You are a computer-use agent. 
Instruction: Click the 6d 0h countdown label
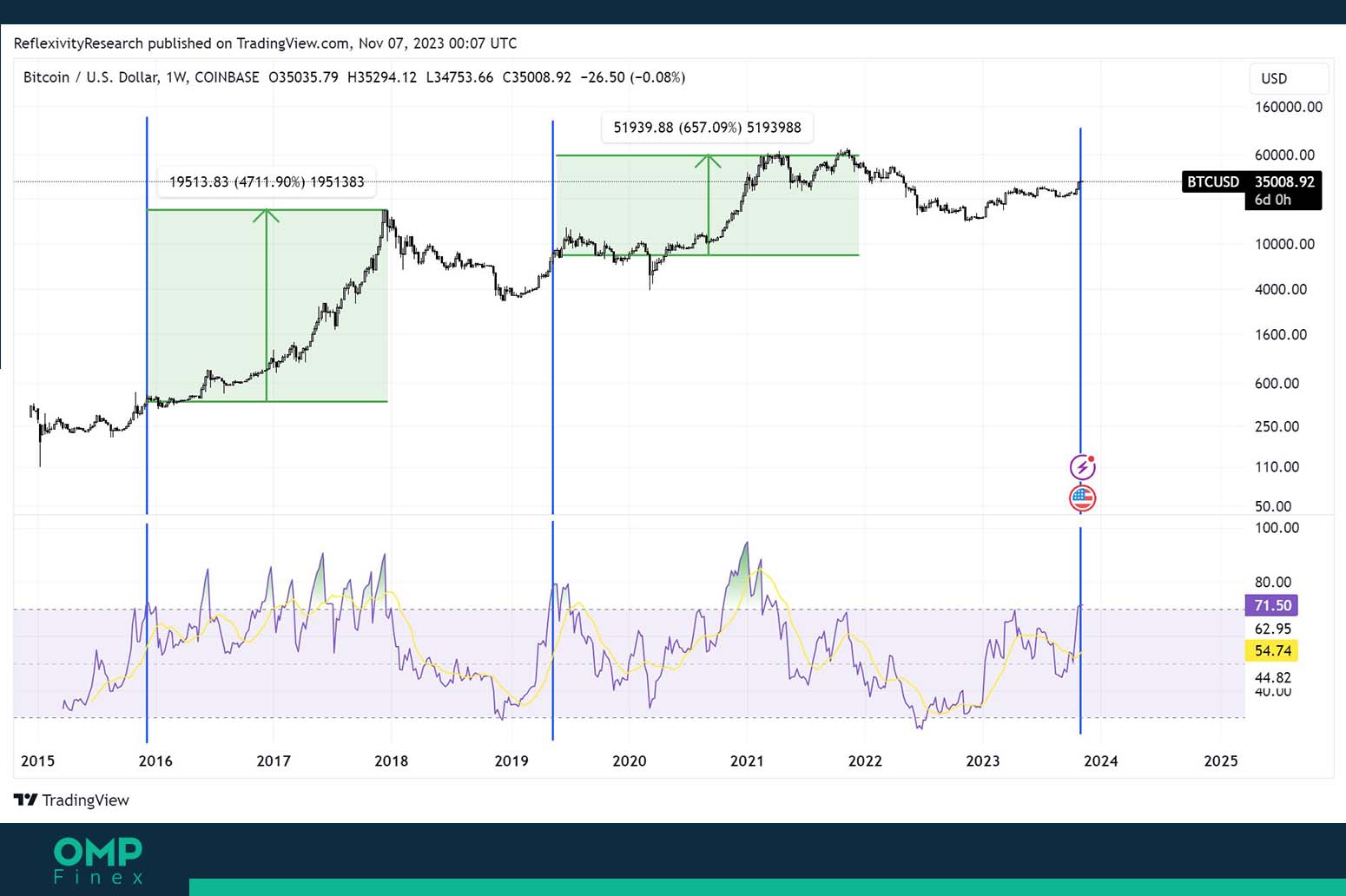pos(1272,200)
